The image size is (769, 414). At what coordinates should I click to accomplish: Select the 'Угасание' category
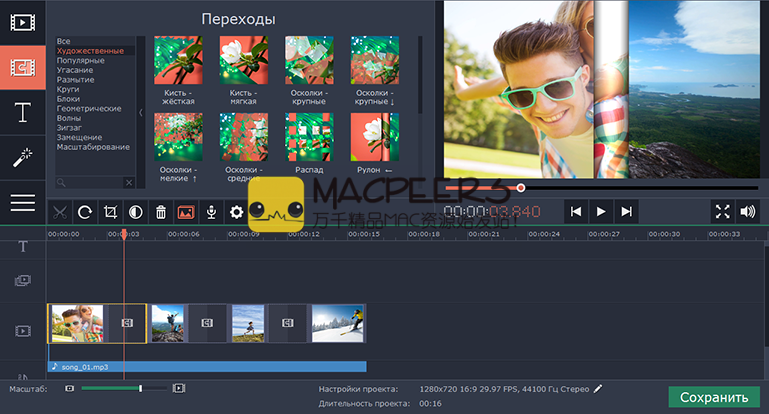point(75,70)
